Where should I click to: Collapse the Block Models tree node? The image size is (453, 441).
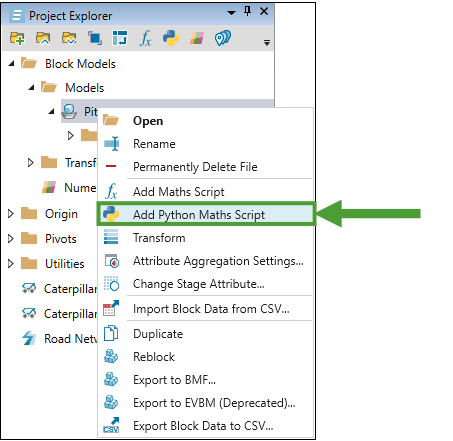pyautogui.click(x=12, y=63)
